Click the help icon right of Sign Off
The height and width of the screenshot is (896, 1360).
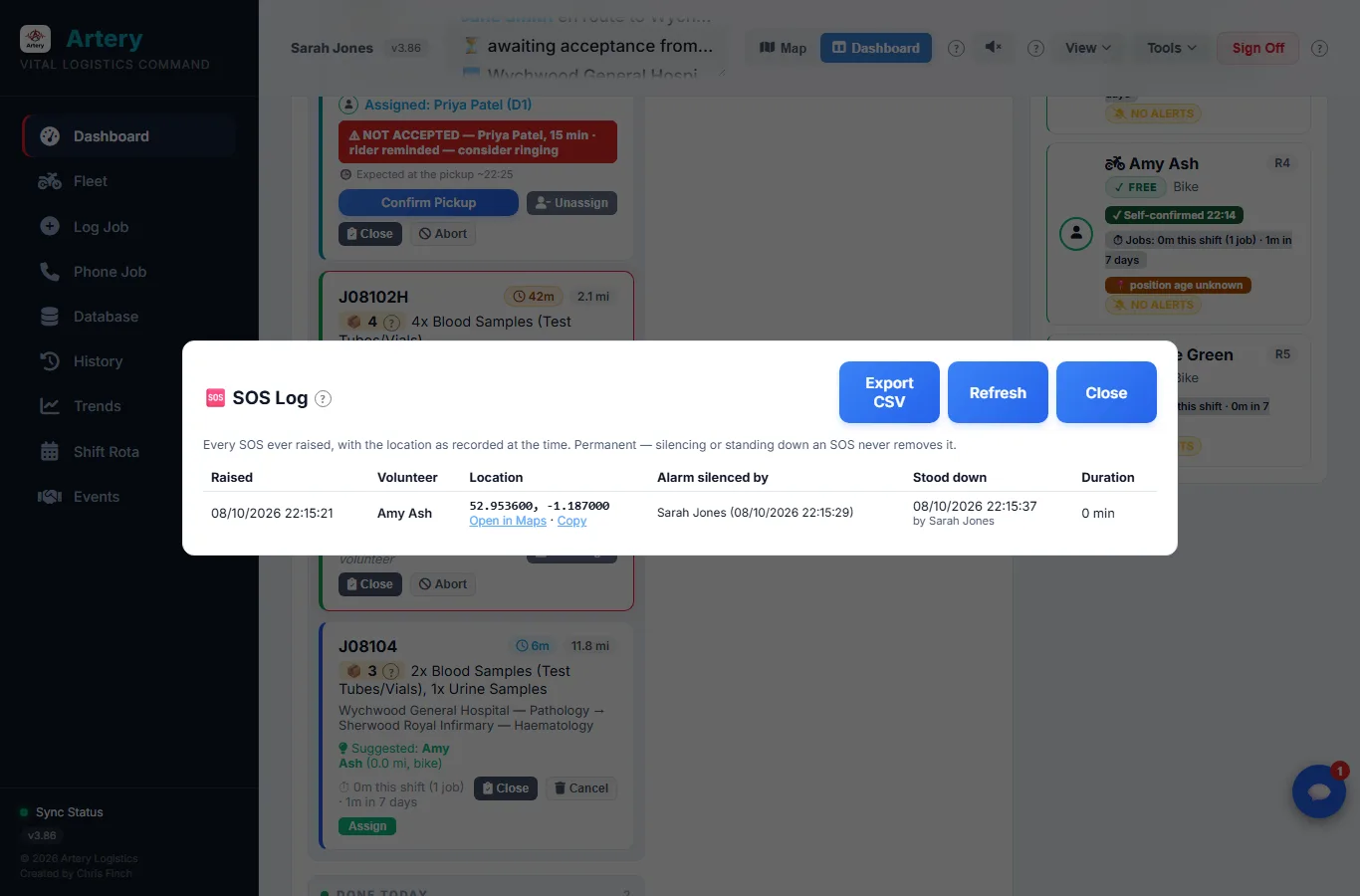(1319, 49)
